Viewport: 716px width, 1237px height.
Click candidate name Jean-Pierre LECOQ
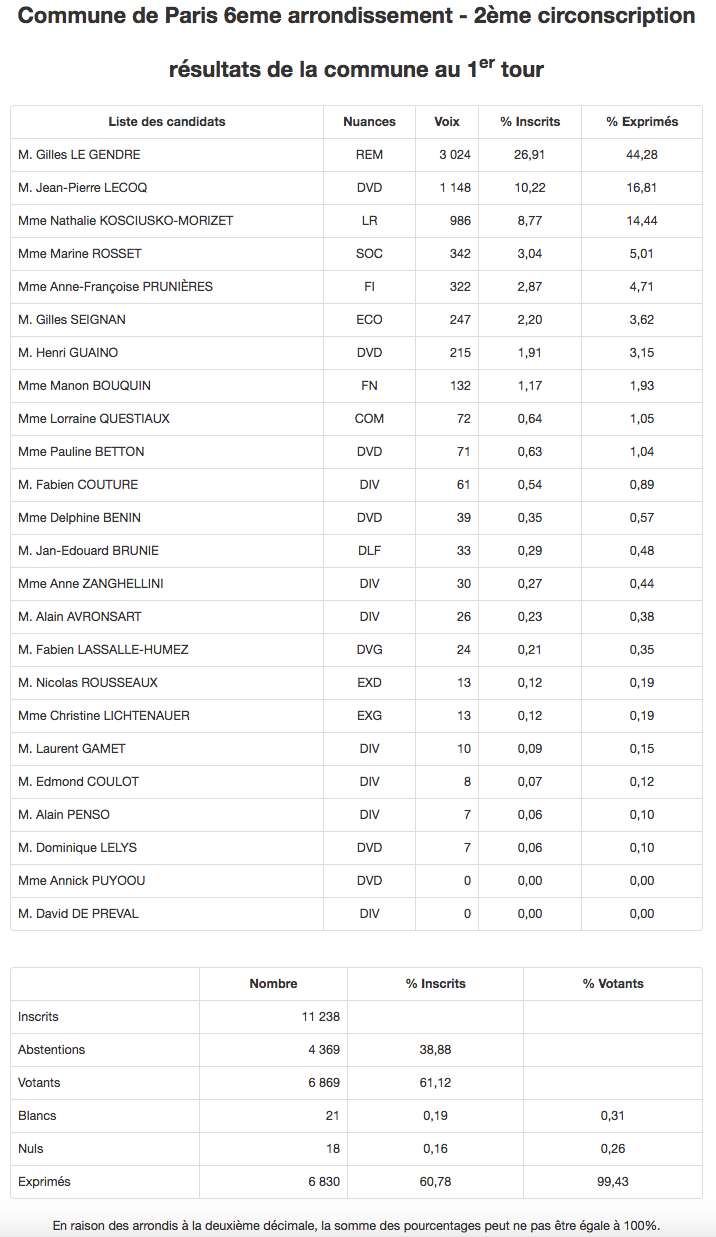pyautogui.click(x=83, y=188)
